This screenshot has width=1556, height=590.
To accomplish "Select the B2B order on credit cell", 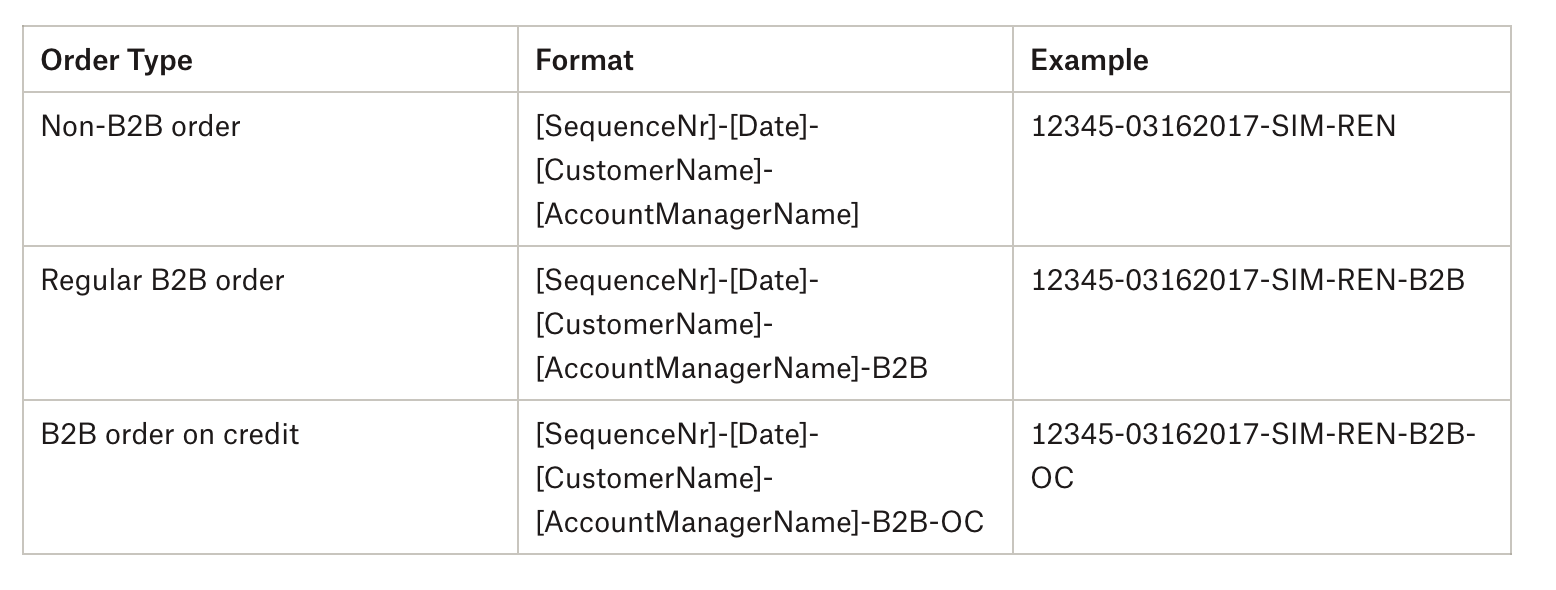I will pyautogui.click(x=170, y=434).
